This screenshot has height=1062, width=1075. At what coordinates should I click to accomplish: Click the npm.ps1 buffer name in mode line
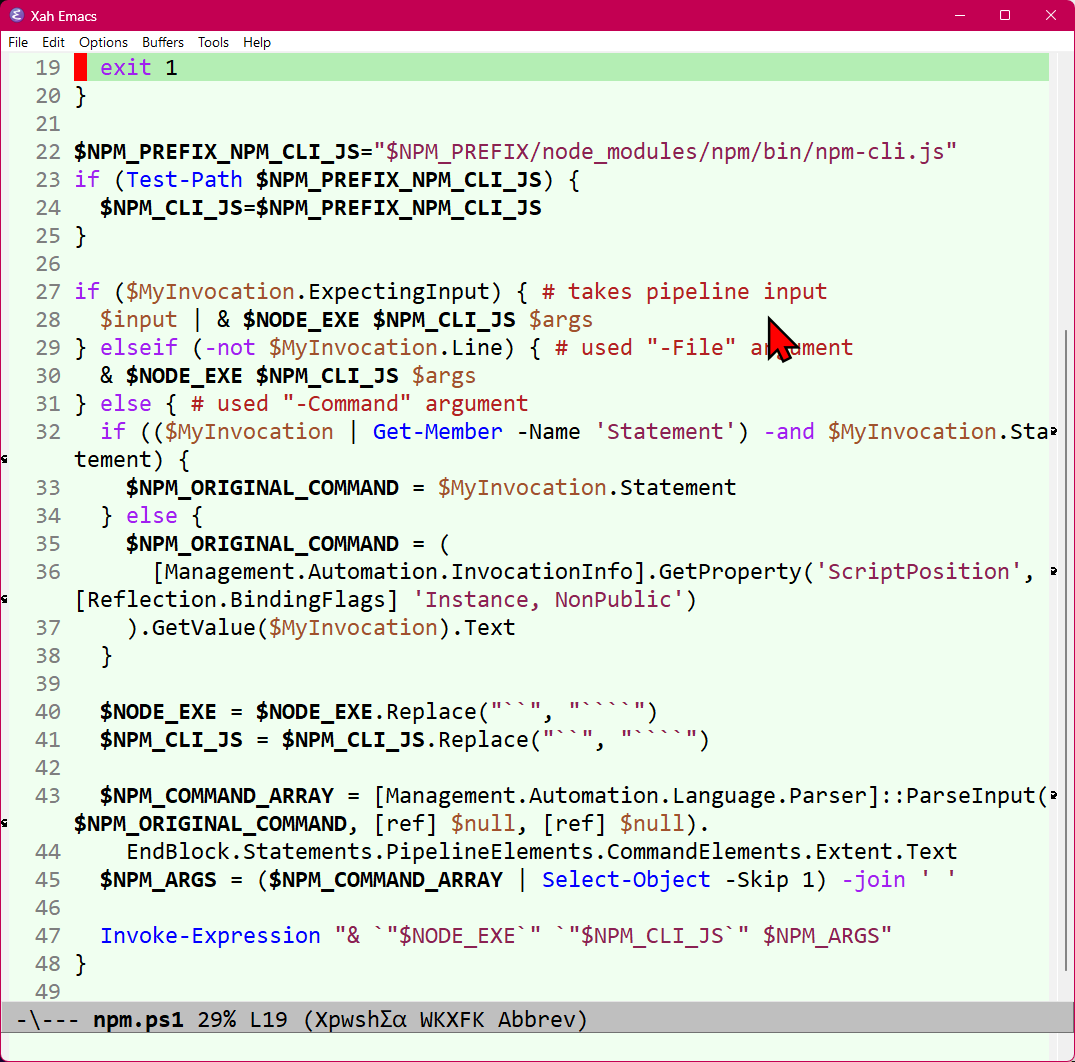click(x=138, y=1019)
